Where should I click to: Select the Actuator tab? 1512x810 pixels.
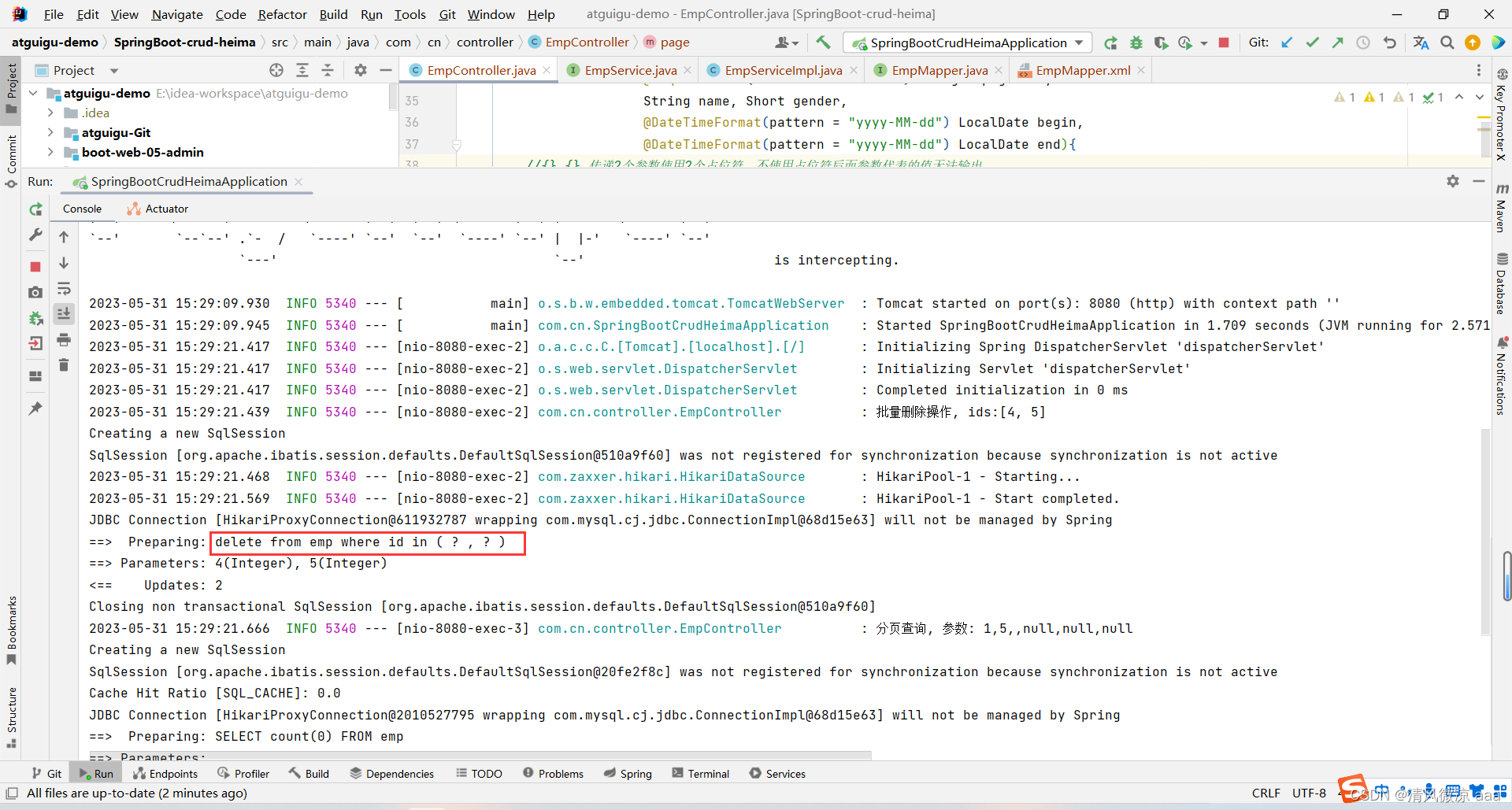pyautogui.click(x=158, y=209)
